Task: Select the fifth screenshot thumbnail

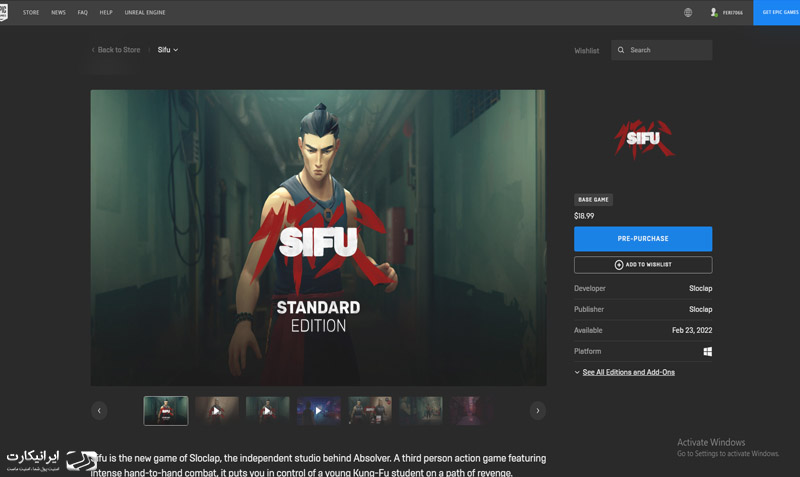Action: click(x=370, y=411)
